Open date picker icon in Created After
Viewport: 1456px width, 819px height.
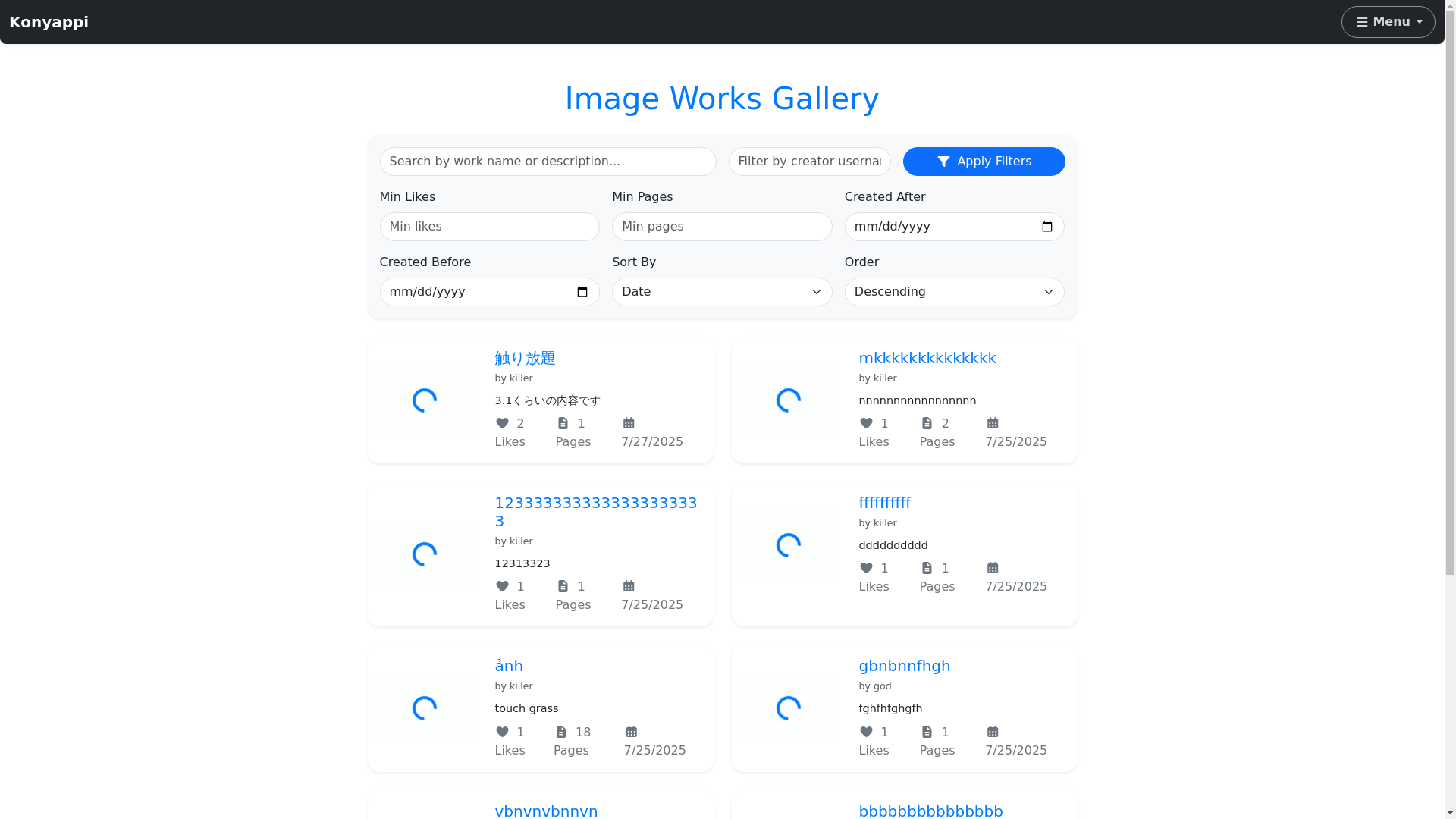click(x=1047, y=227)
